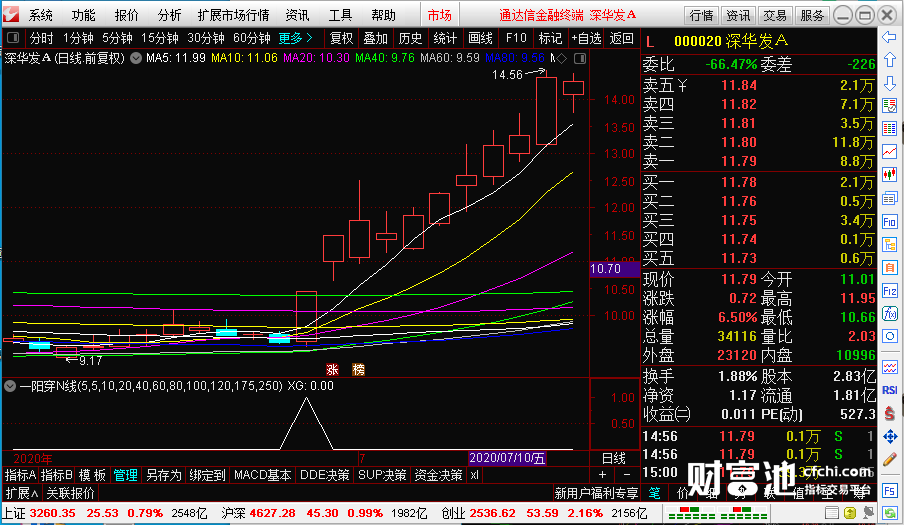Expand the main chart indicator dropdown arrow
The height and width of the screenshot is (525, 904).
135,58
